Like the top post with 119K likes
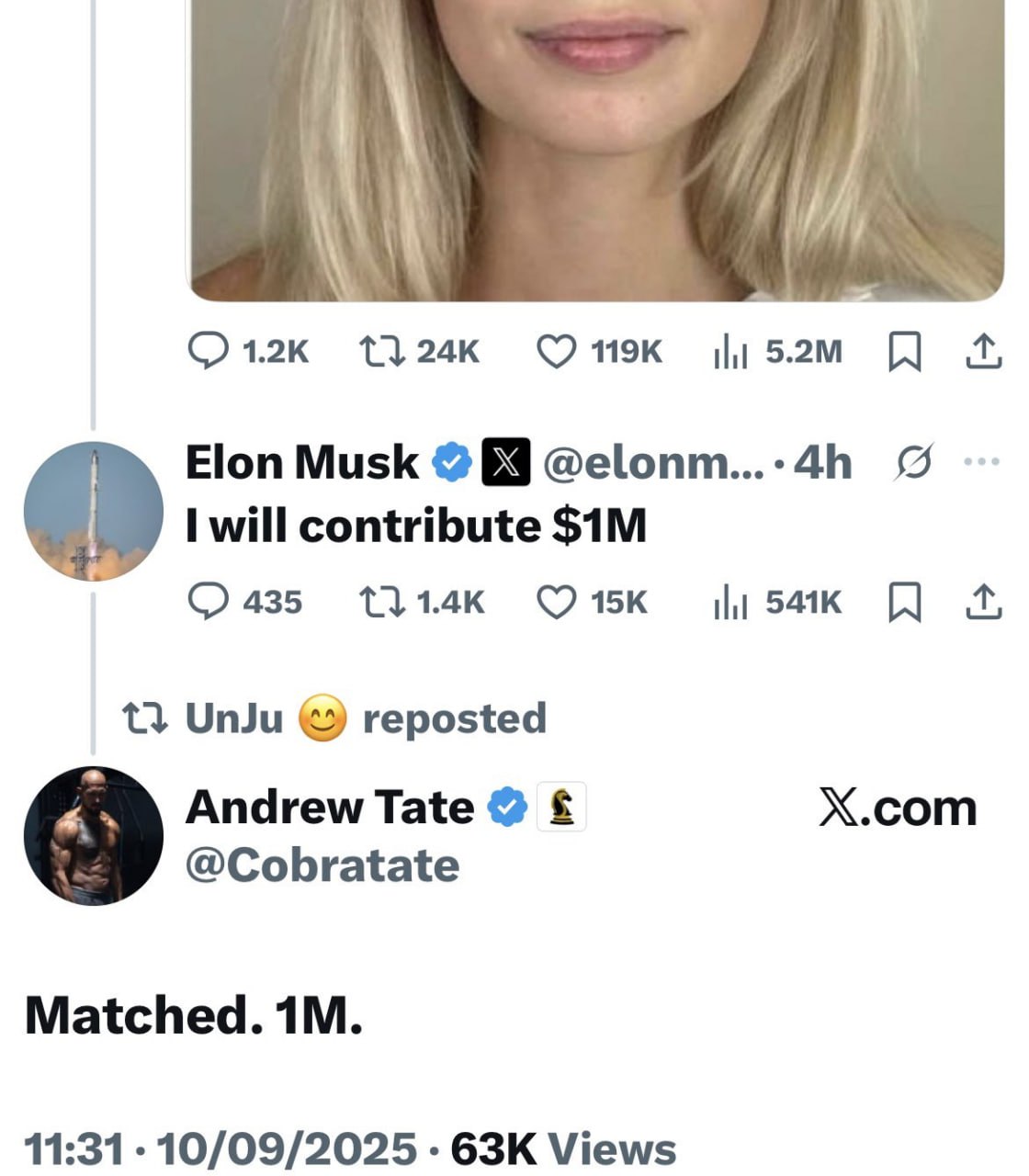This screenshot has width=1029, height=1176. (556, 351)
